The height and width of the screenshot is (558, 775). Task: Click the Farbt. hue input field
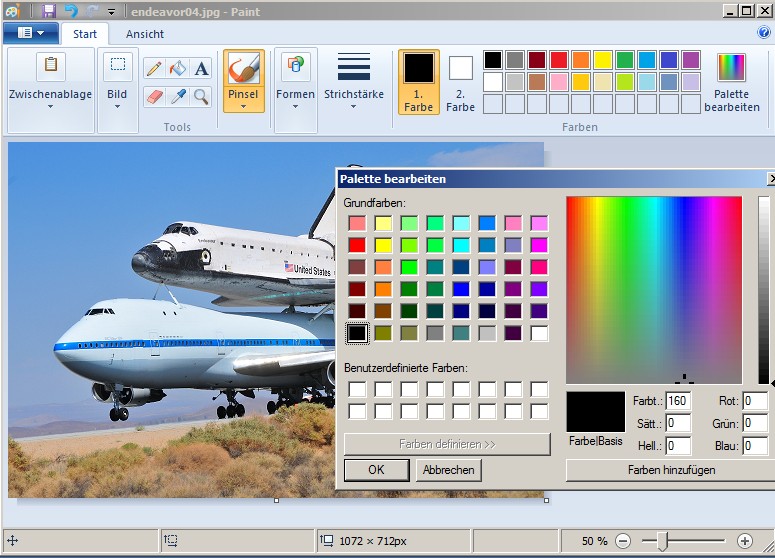coord(677,402)
